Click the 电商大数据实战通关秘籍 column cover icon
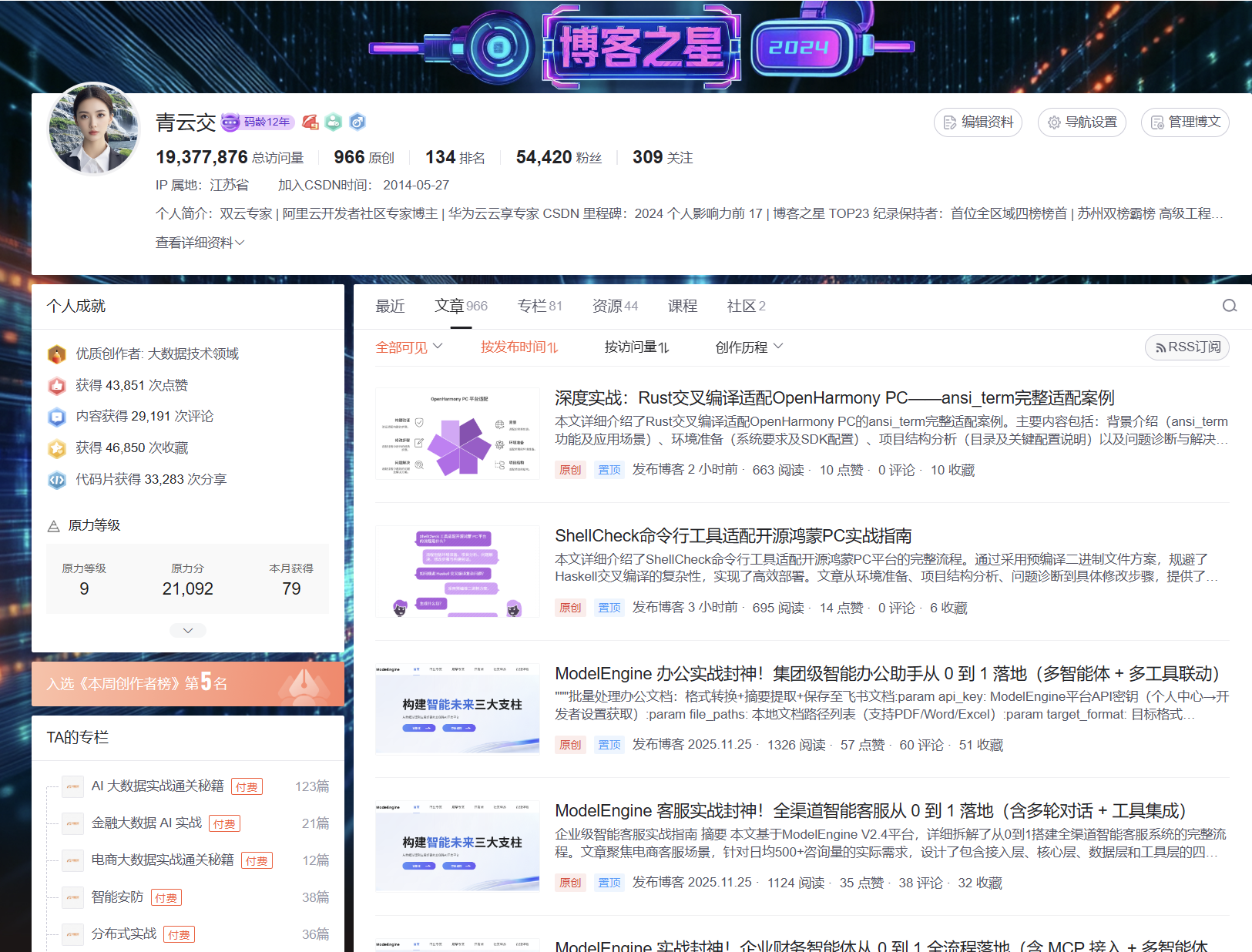Screen dimensions: 1252x952 [x=72, y=860]
